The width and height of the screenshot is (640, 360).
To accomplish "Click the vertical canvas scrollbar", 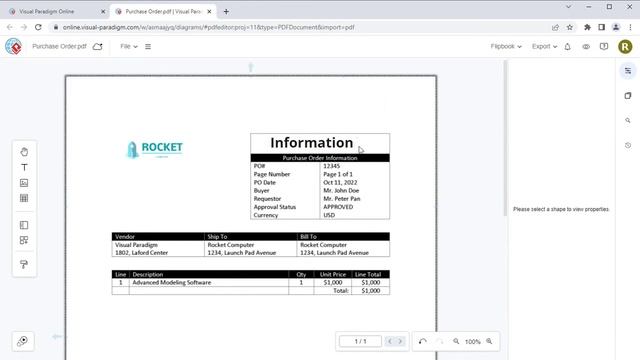I will pos(505,139).
